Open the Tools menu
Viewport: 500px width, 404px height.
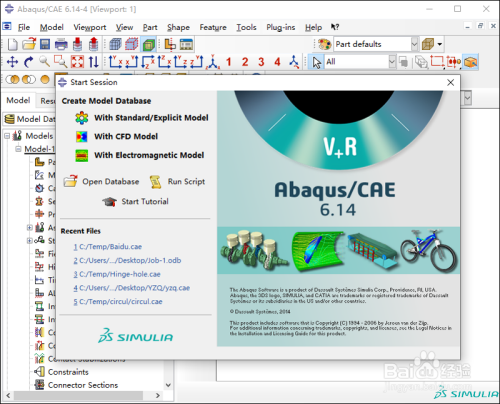coord(246,27)
